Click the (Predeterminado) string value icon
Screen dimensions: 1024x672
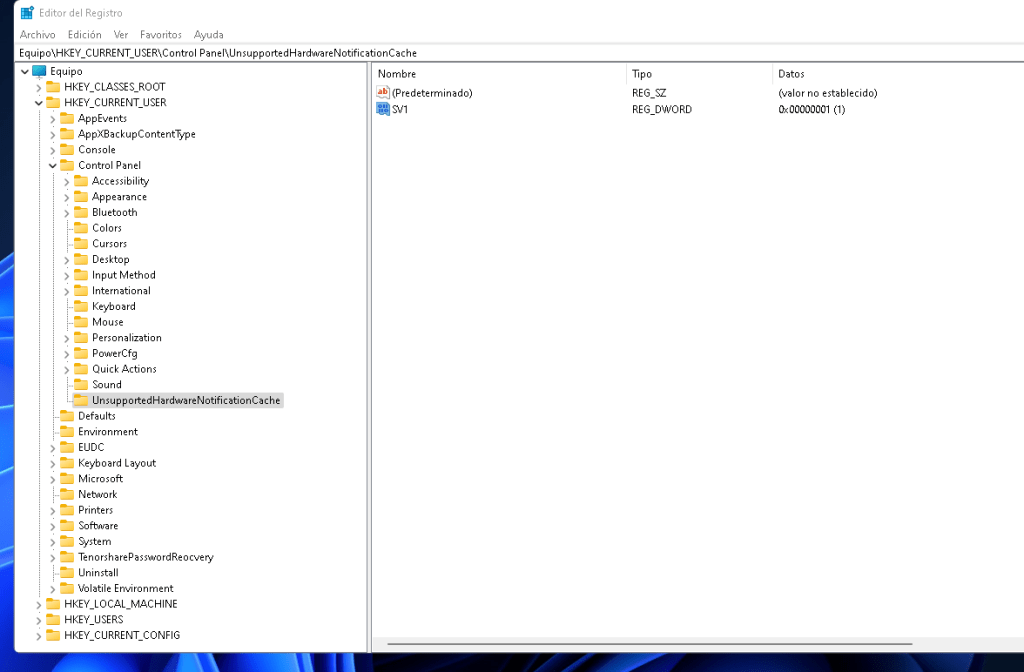pos(383,93)
